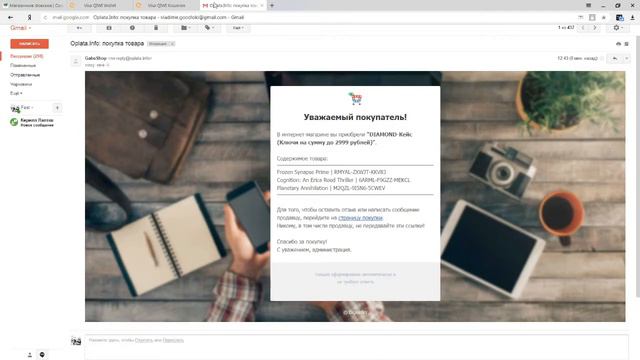The width and height of the screenshot is (640, 360).
Task: Click the Ответить link in the reply box
Action: click(x=144, y=340)
